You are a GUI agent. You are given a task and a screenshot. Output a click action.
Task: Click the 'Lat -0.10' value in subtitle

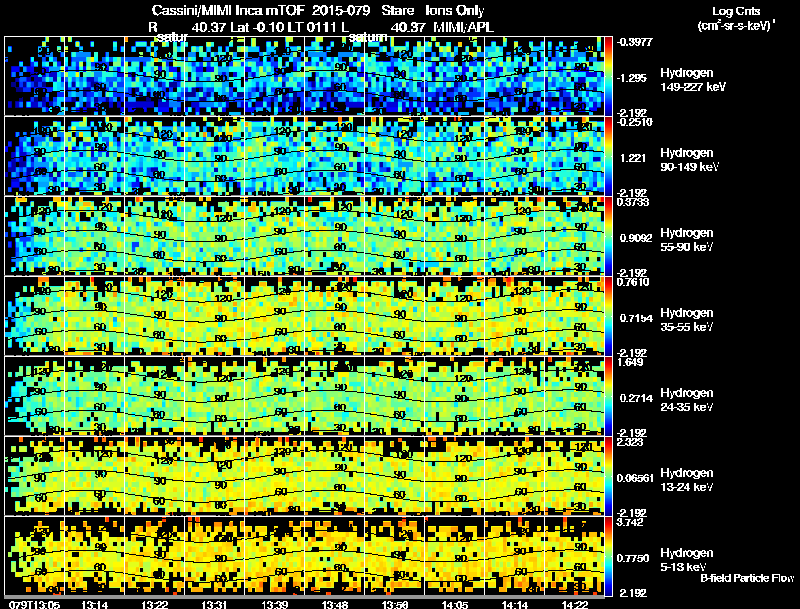tap(258, 27)
